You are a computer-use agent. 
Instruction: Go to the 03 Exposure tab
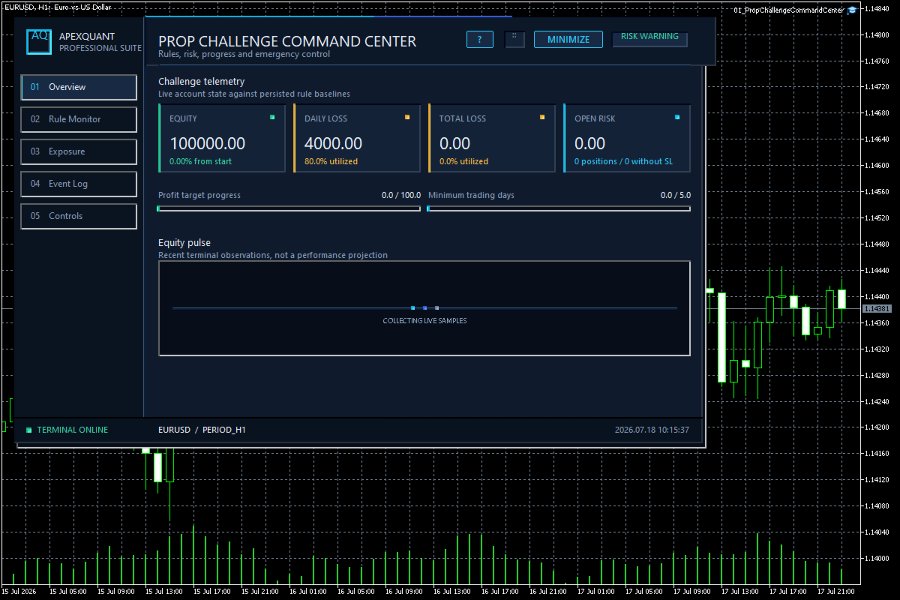point(79,152)
